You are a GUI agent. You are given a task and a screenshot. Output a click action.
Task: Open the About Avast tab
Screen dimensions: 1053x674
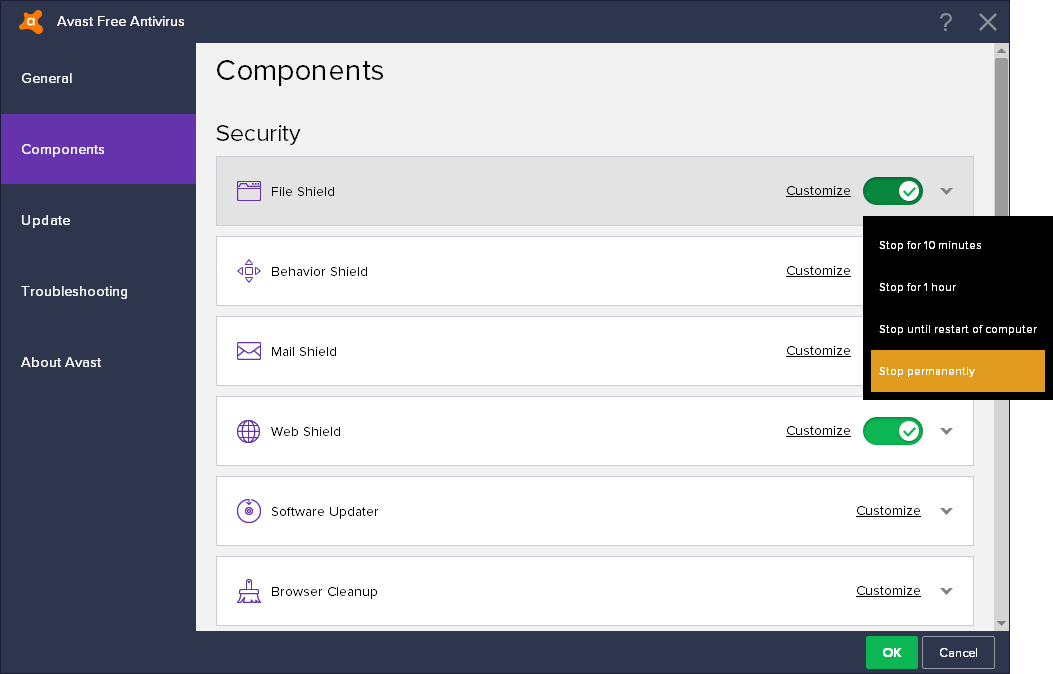[x=98, y=363]
